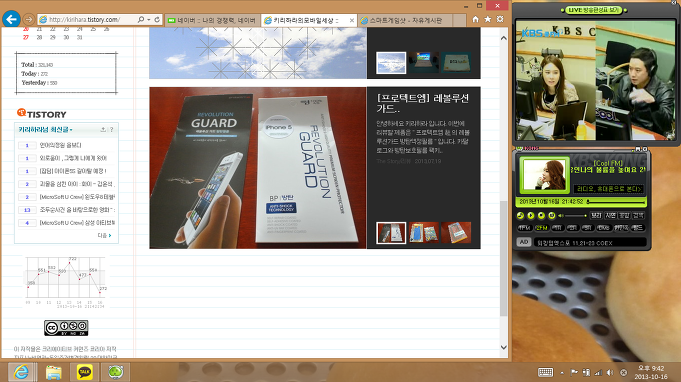This screenshot has height=382, width=681.
Task: Click the 다음 next link in widget
Action: coord(104,235)
